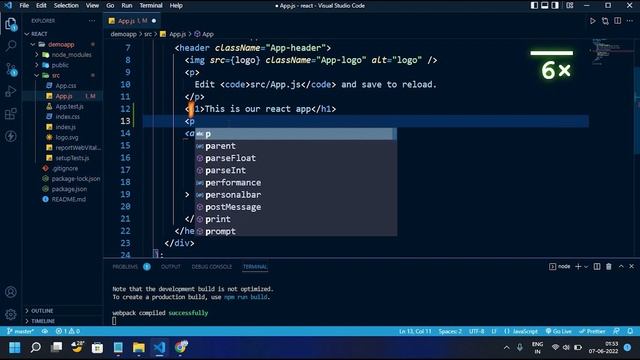
Task: Open terminal launch profile dropdown arrow
Action: [x=586, y=267]
